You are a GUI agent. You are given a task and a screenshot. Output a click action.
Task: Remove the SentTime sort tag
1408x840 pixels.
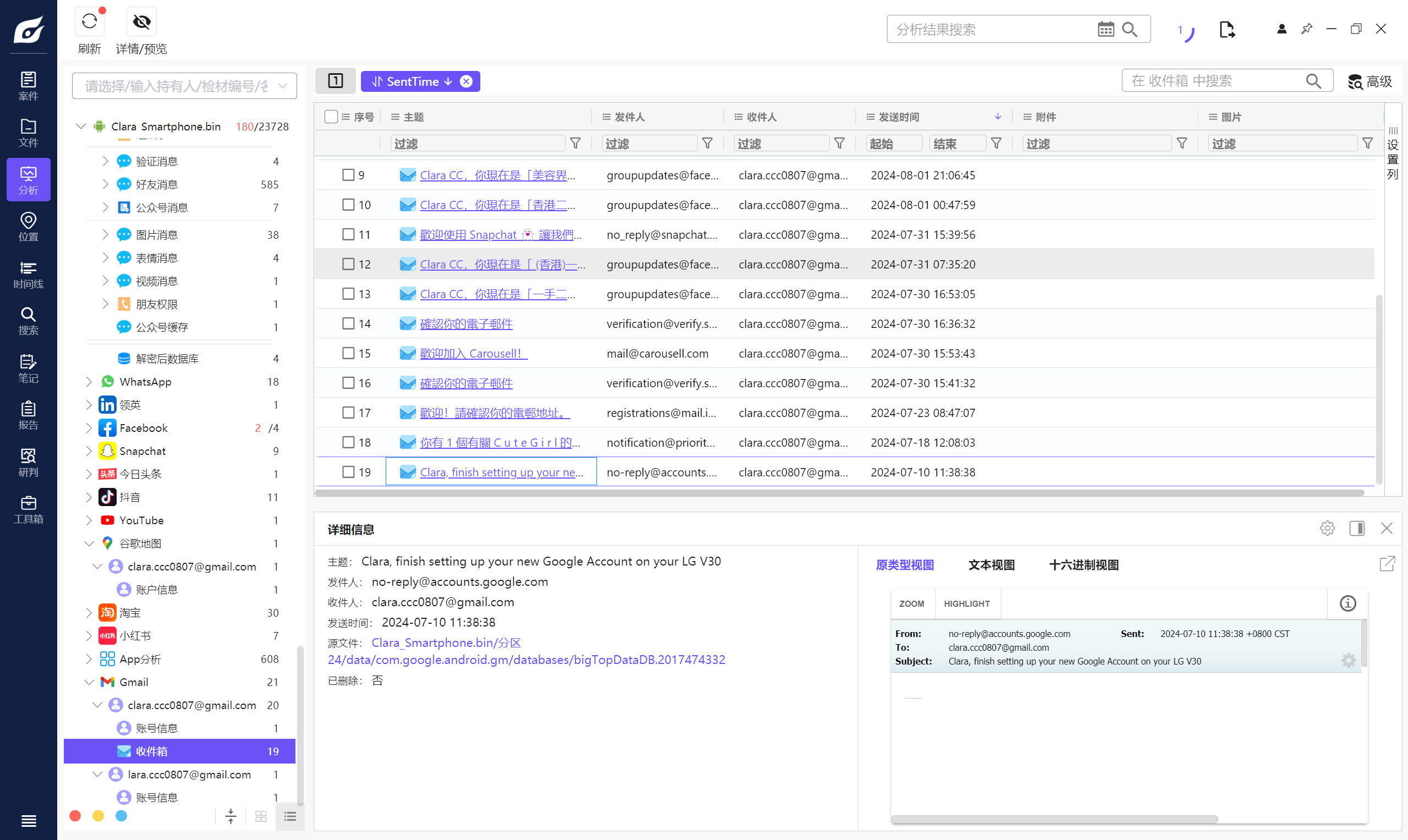466,81
